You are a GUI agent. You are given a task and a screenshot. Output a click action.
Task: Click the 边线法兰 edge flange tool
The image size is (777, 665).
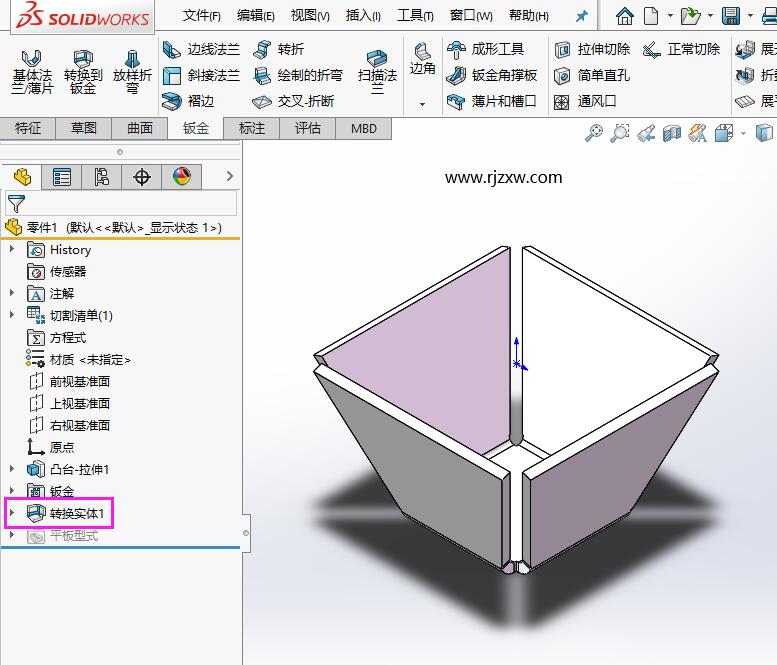pos(201,49)
